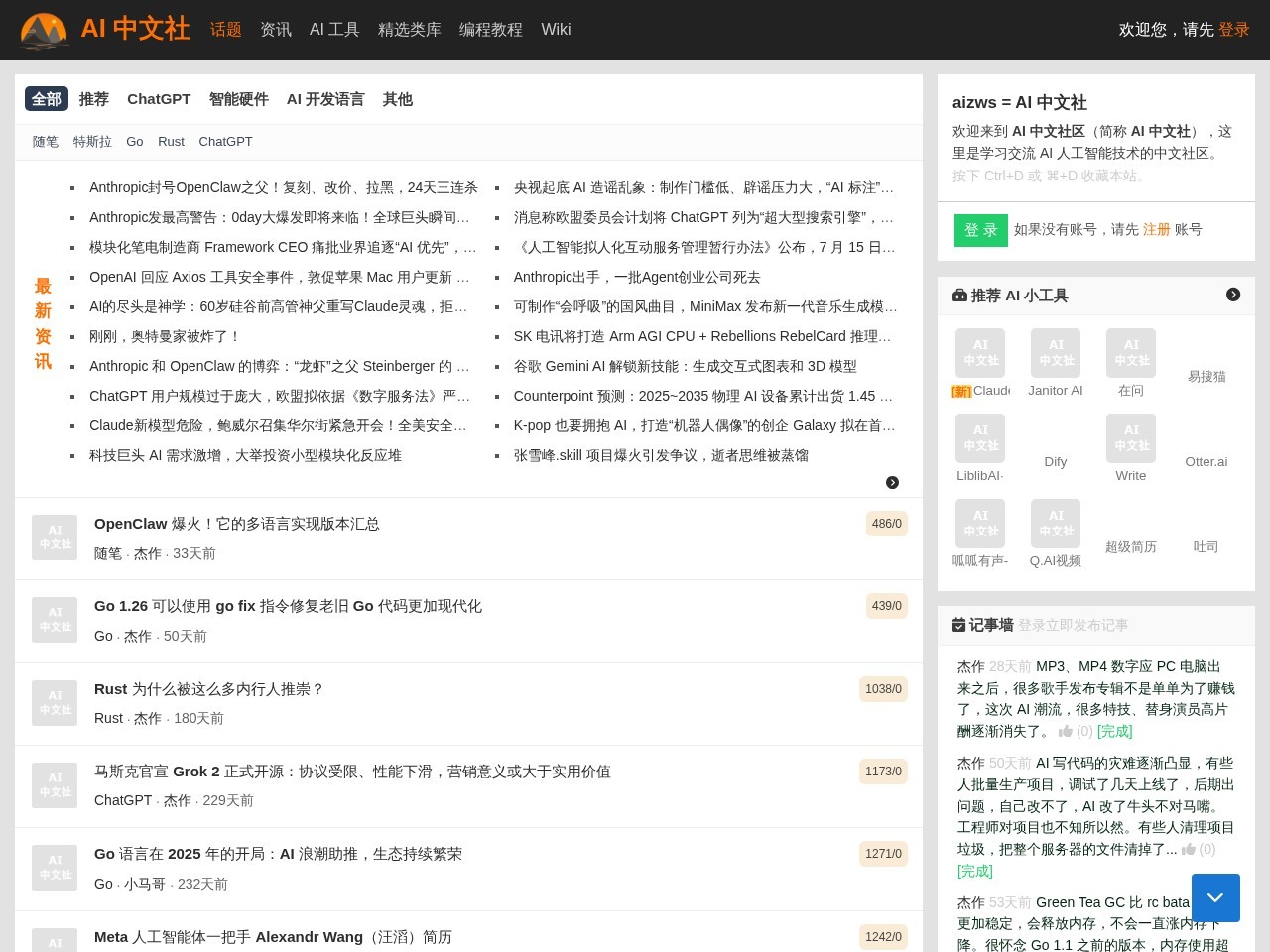Click the 486/0 vote counter on OpenClaw post

click(886, 524)
